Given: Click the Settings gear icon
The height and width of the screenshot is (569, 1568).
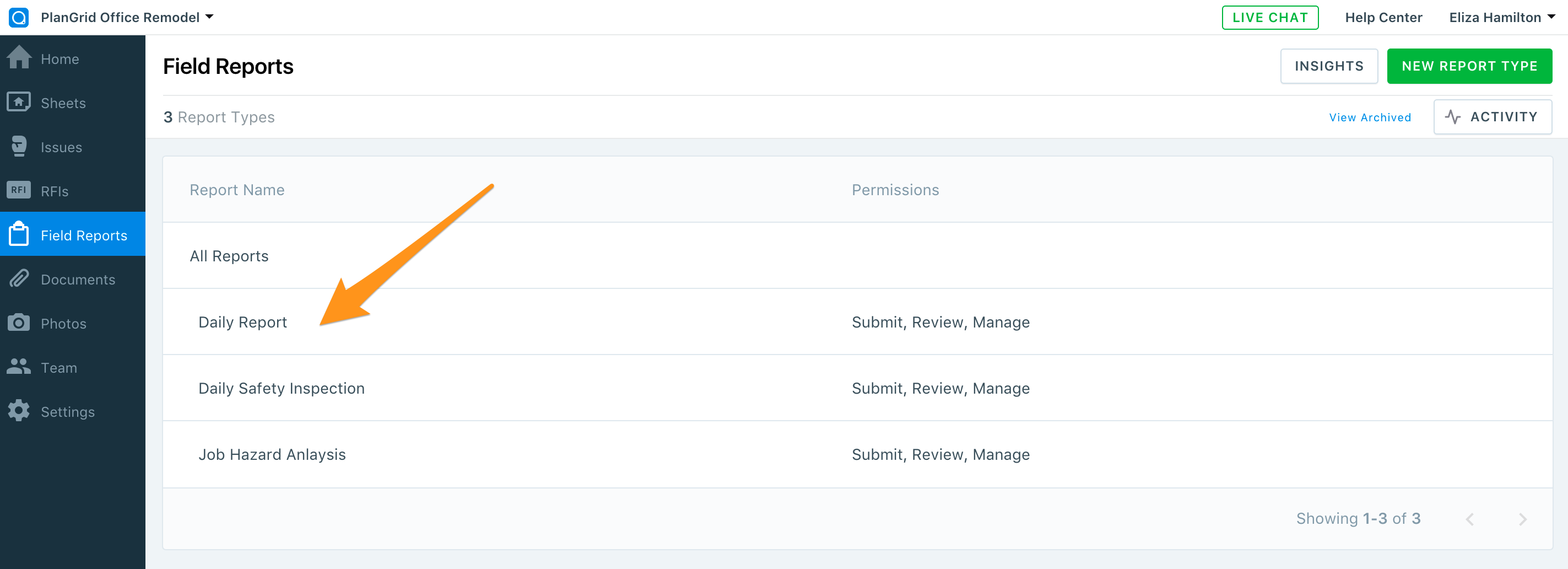Looking at the screenshot, I should (x=19, y=411).
